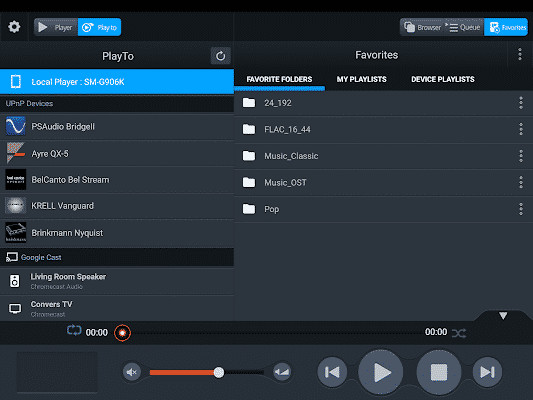
Task: Select the Convers TV Chromecast
Action: click(117, 309)
